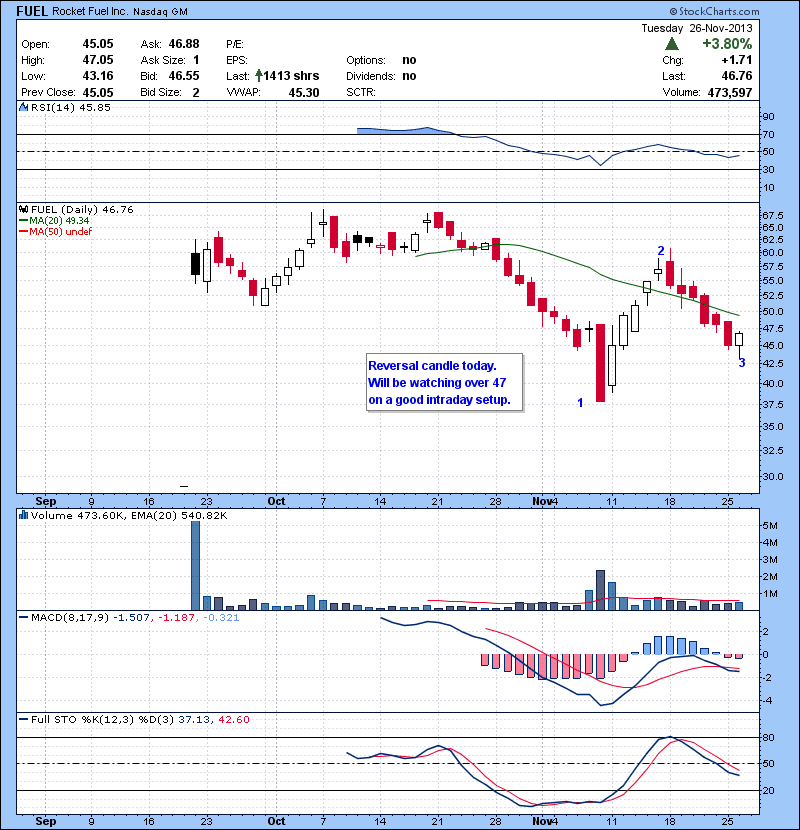Click the candlestick icon beside FUEL (Daily)
The height and width of the screenshot is (830, 800).
[x=23, y=209]
